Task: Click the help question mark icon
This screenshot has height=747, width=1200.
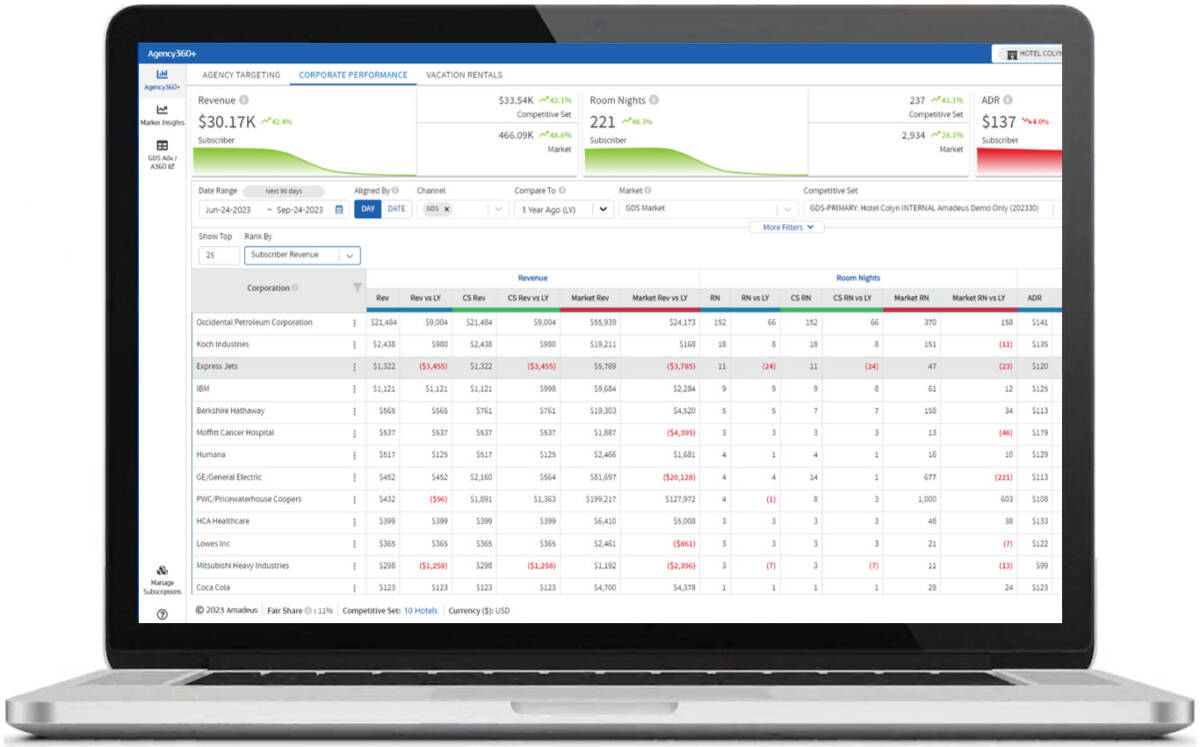Action: 161,615
